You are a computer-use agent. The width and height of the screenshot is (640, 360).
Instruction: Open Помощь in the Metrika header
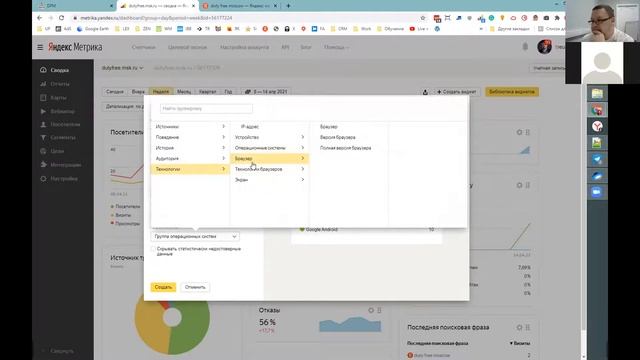336,47
